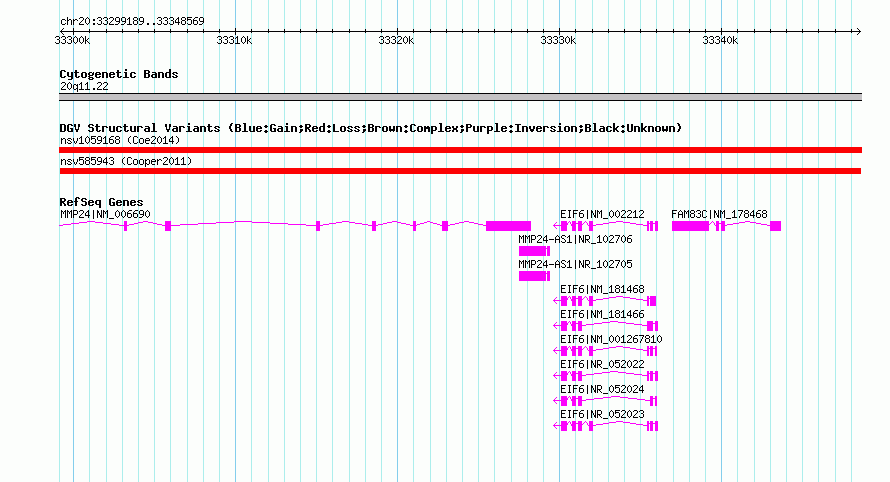Click the large FAM83C first exon block
The height and width of the screenshot is (482, 890).
690,226
